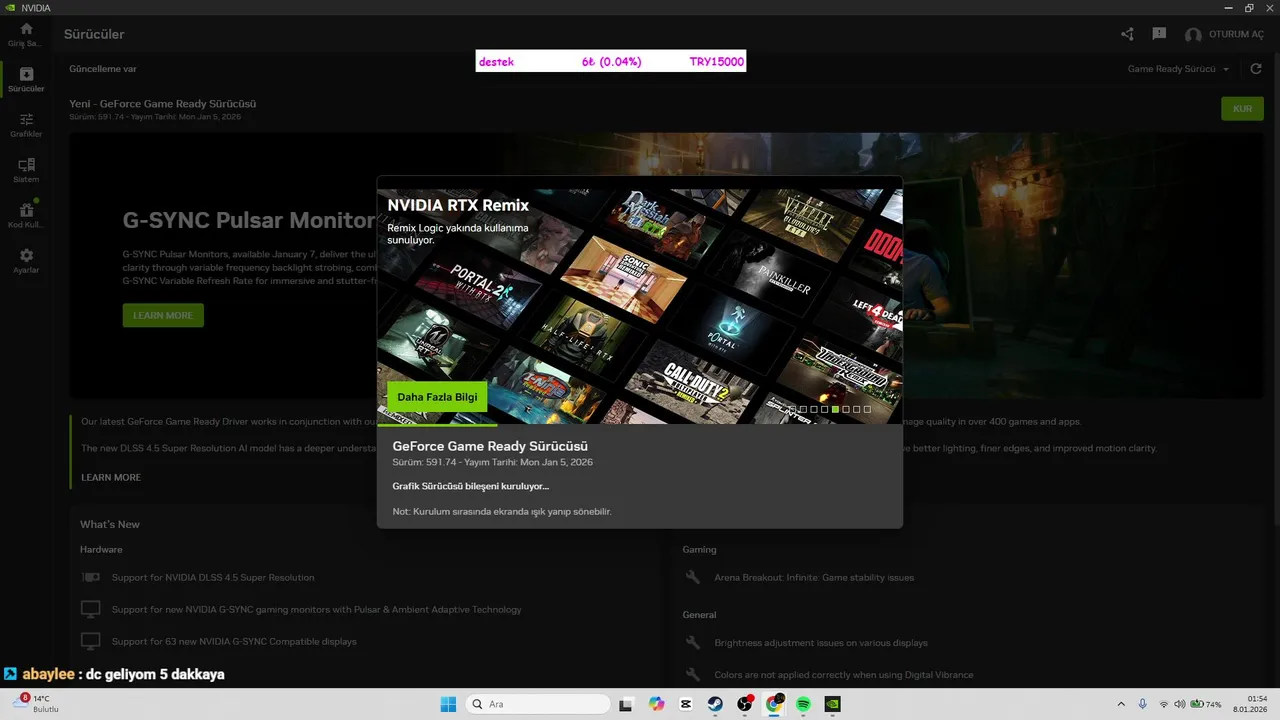Open the Windows Start menu

pyautogui.click(x=448, y=704)
